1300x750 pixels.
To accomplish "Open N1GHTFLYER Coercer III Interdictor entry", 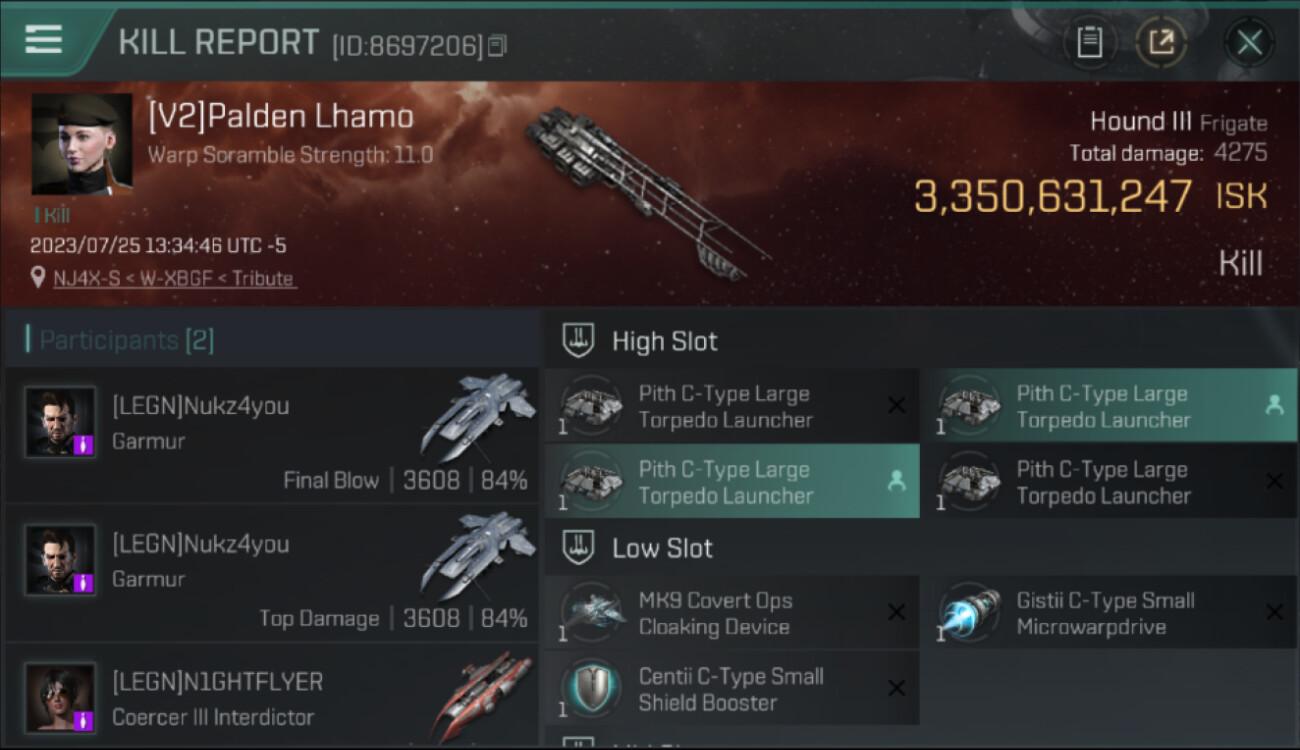I will point(271,694).
